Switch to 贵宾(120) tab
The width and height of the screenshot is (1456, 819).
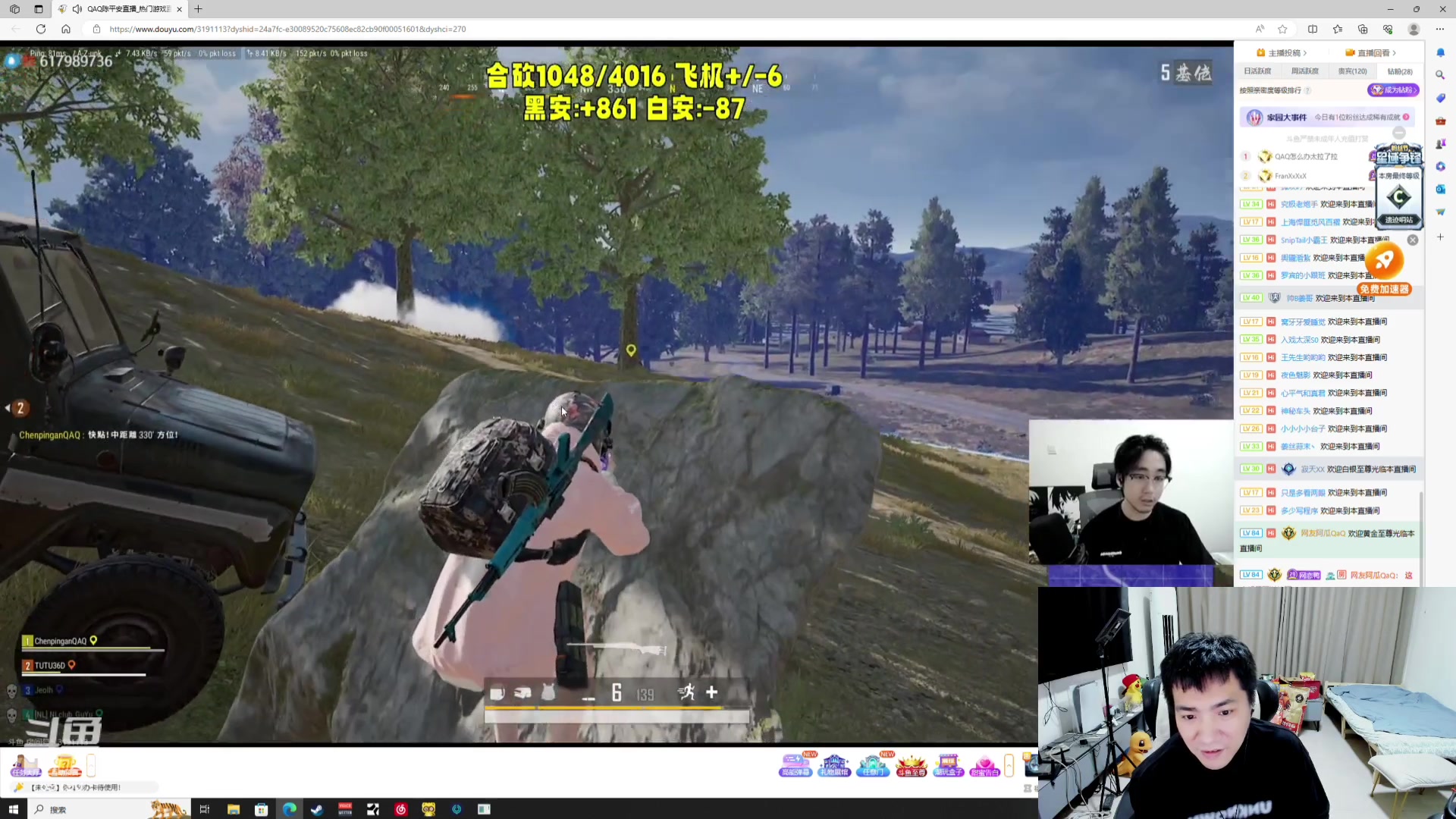(x=1352, y=71)
